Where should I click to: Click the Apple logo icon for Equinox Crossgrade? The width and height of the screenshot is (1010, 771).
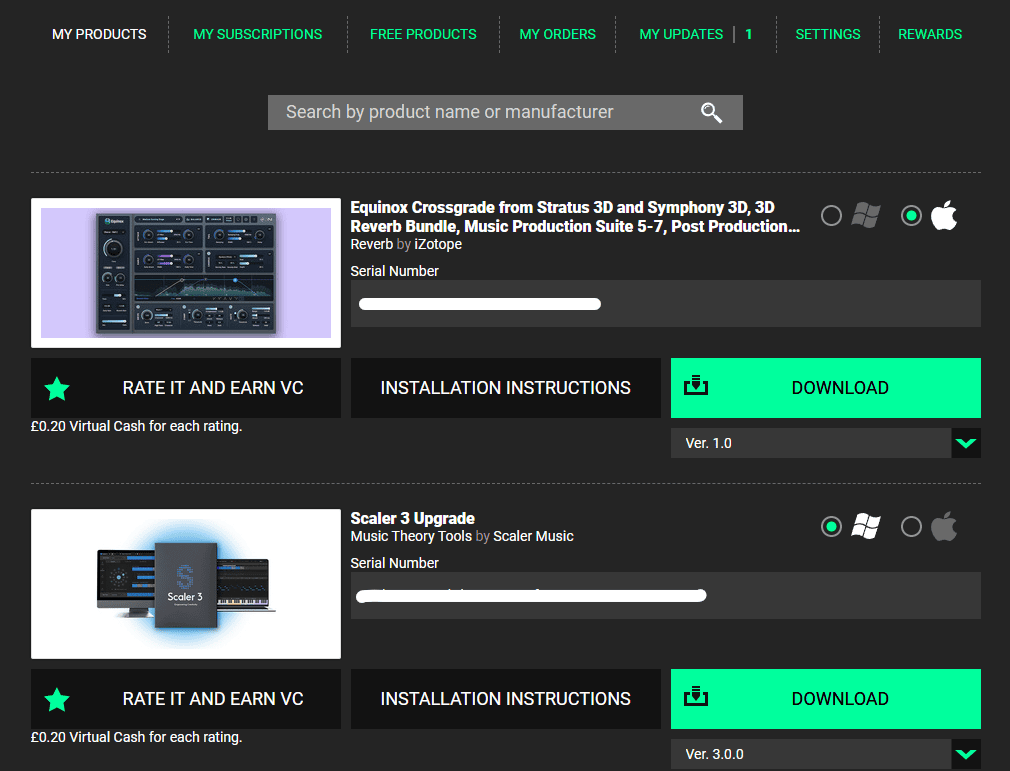click(x=944, y=215)
